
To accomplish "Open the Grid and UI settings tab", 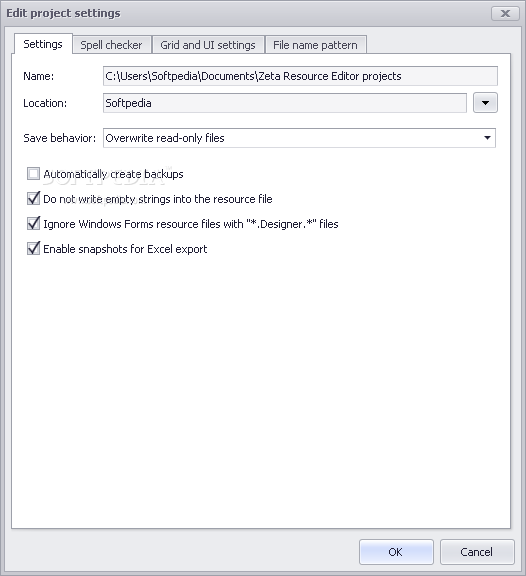I will pos(208,45).
